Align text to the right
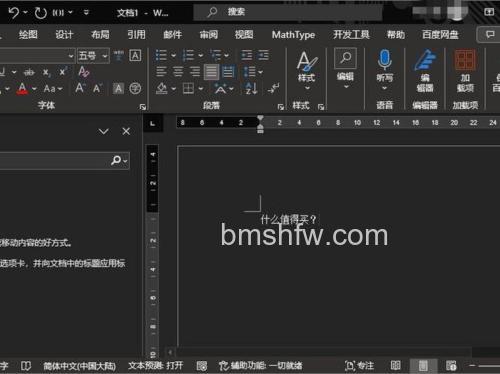 pyautogui.click(x=195, y=72)
